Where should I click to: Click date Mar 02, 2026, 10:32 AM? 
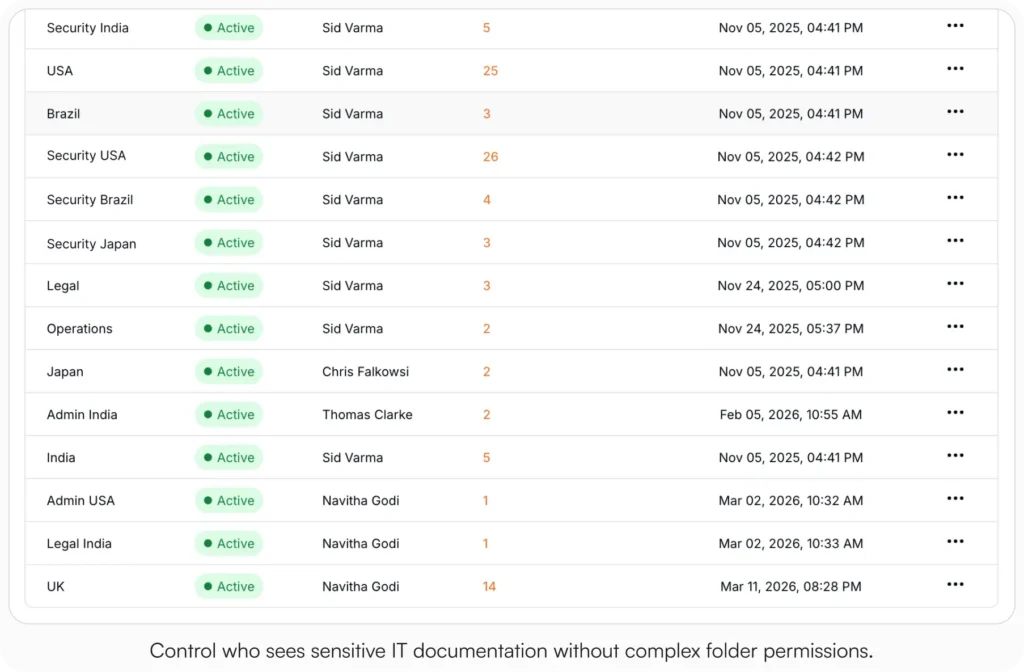tap(790, 501)
